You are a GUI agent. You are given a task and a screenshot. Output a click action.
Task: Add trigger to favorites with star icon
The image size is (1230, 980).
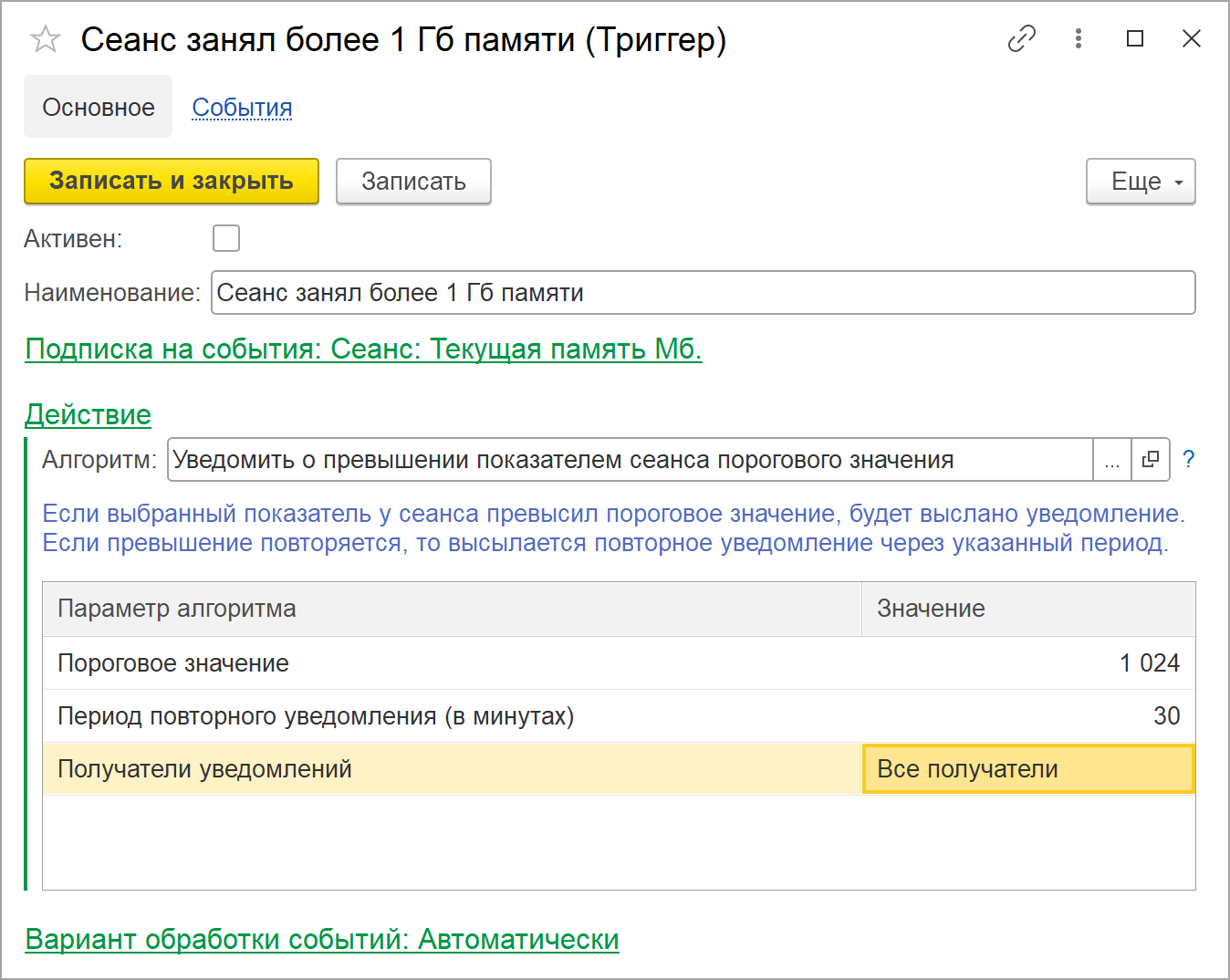[45, 39]
